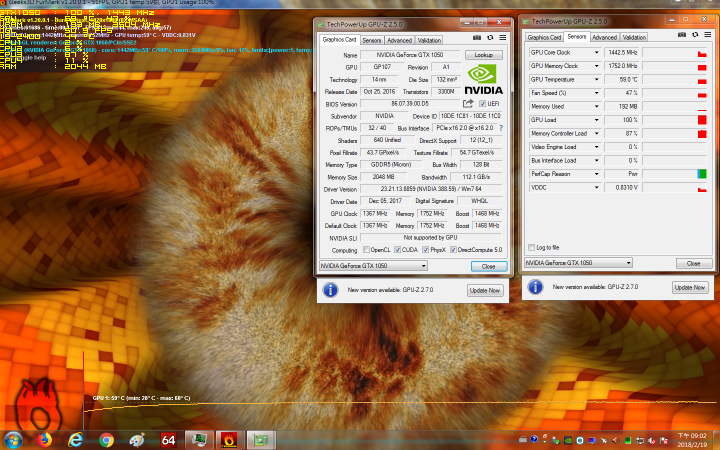
Task: Expand the GPU Load sensor dropdown
Action: (596, 120)
